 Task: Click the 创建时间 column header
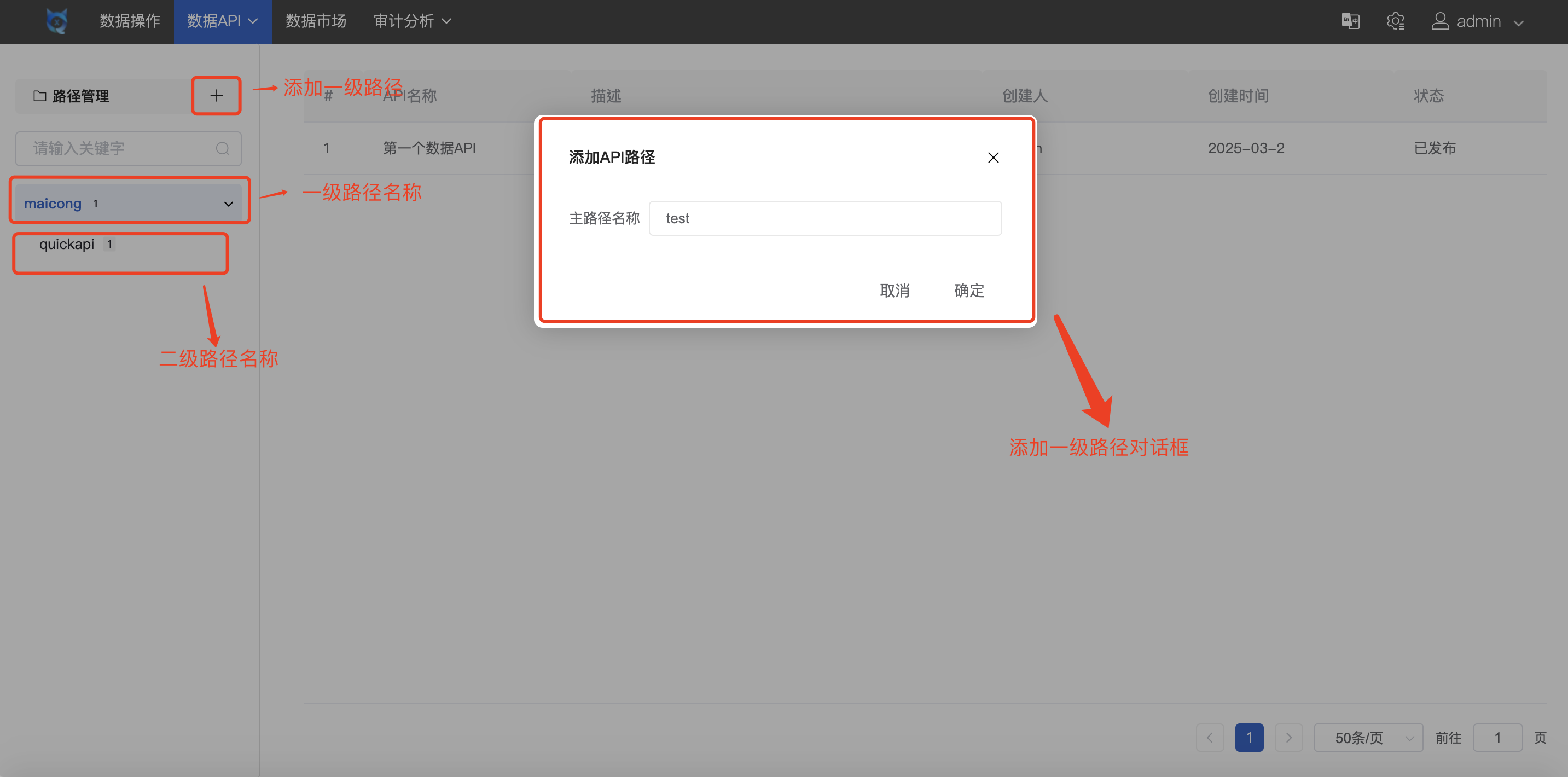tap(1238, 96)
